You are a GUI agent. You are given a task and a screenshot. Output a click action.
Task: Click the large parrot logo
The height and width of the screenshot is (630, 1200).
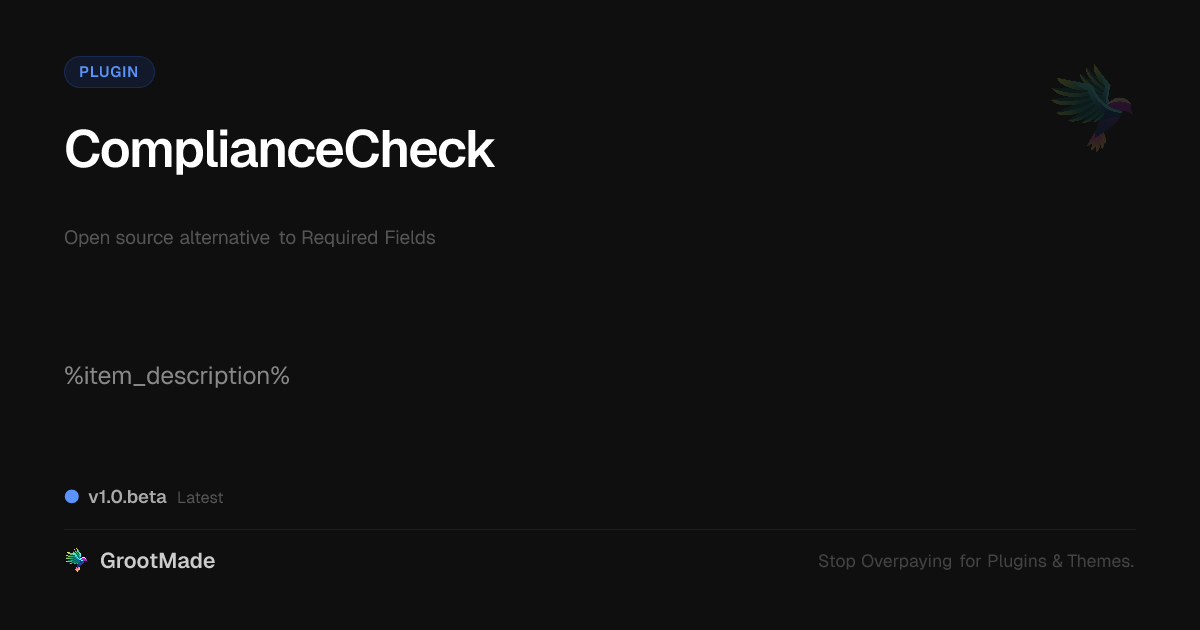point(1093,108)
